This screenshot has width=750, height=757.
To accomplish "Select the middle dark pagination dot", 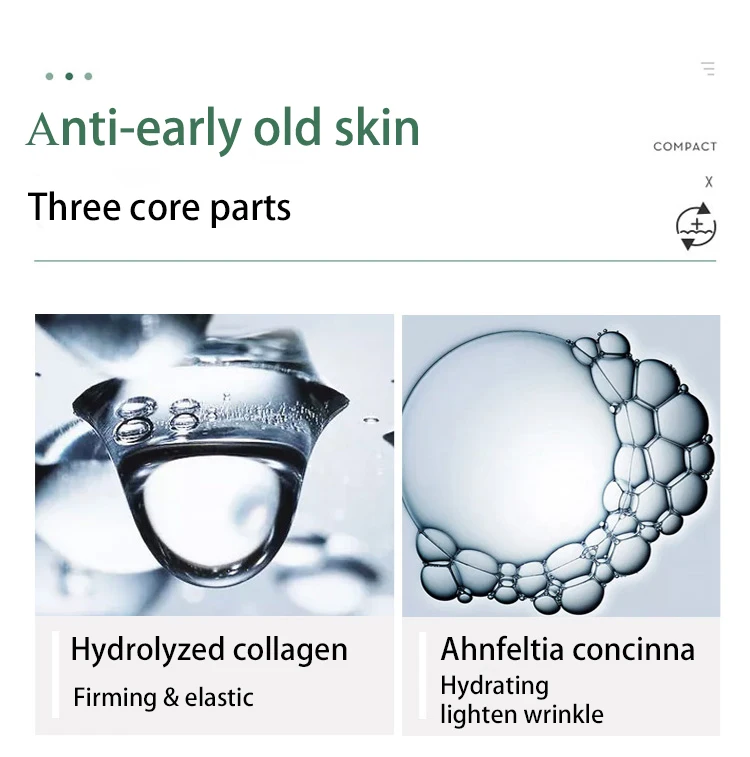I will 69,76.
